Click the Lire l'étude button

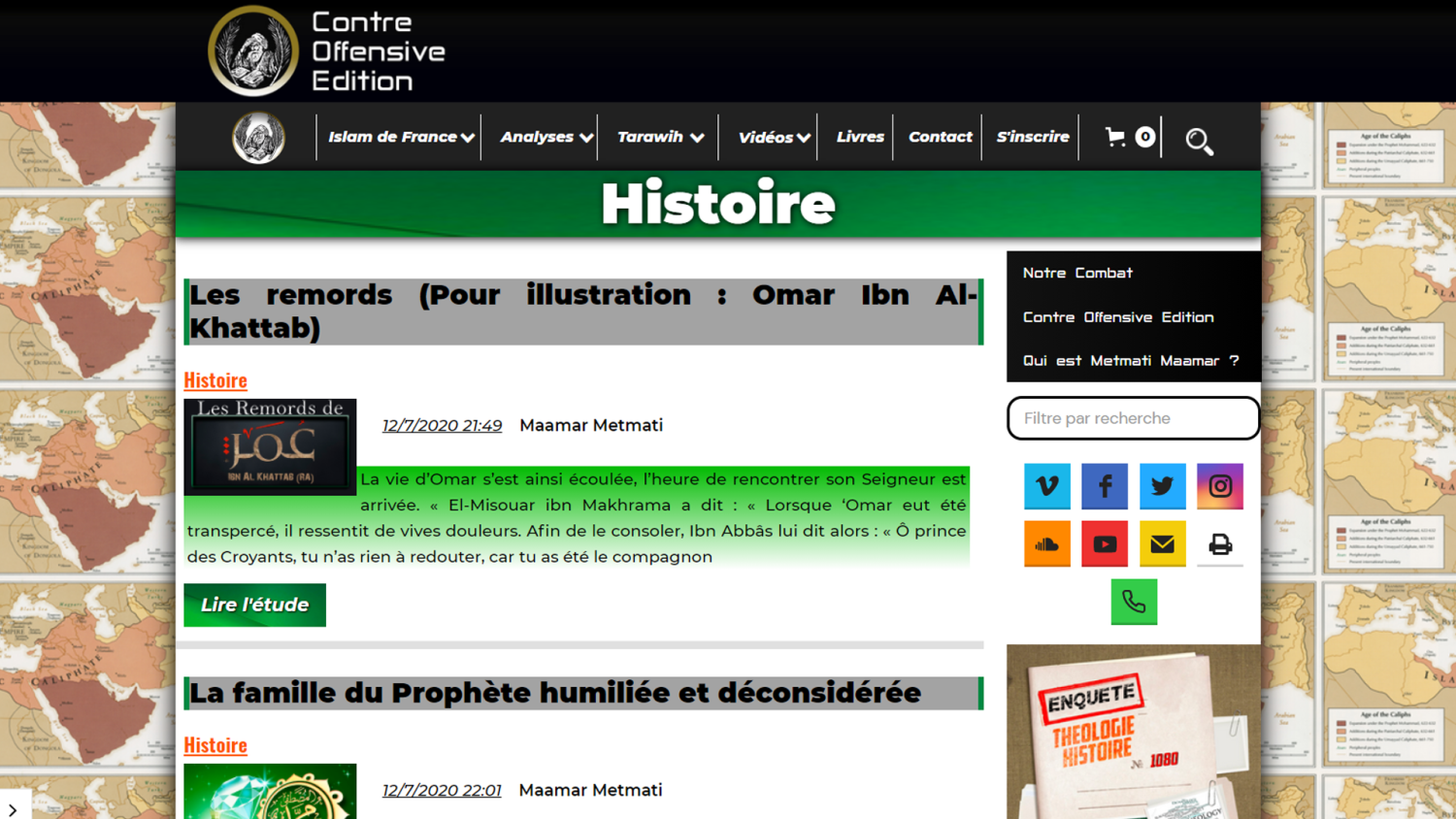[254, 605]
